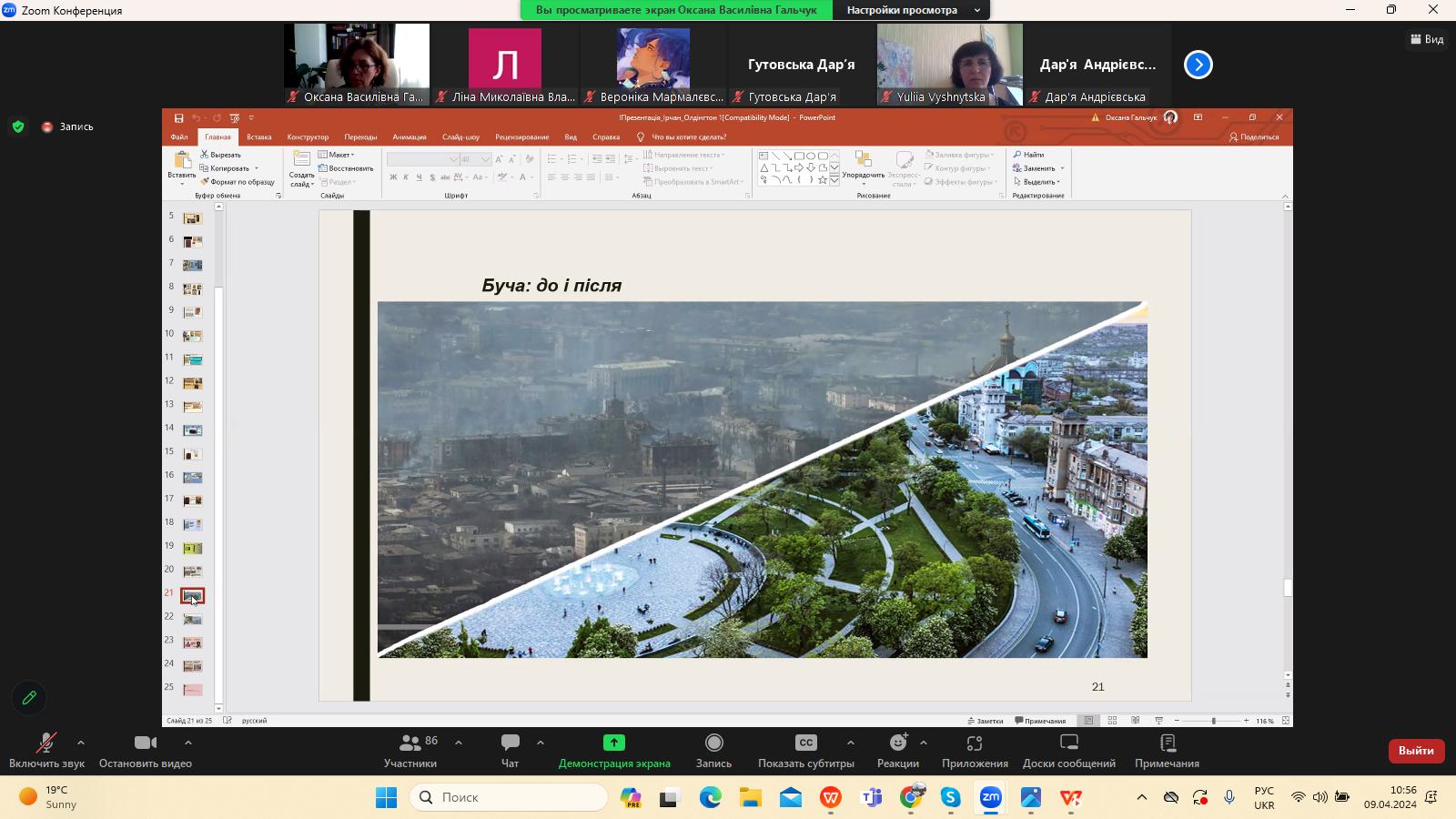Click the Вид view button

1427,39
